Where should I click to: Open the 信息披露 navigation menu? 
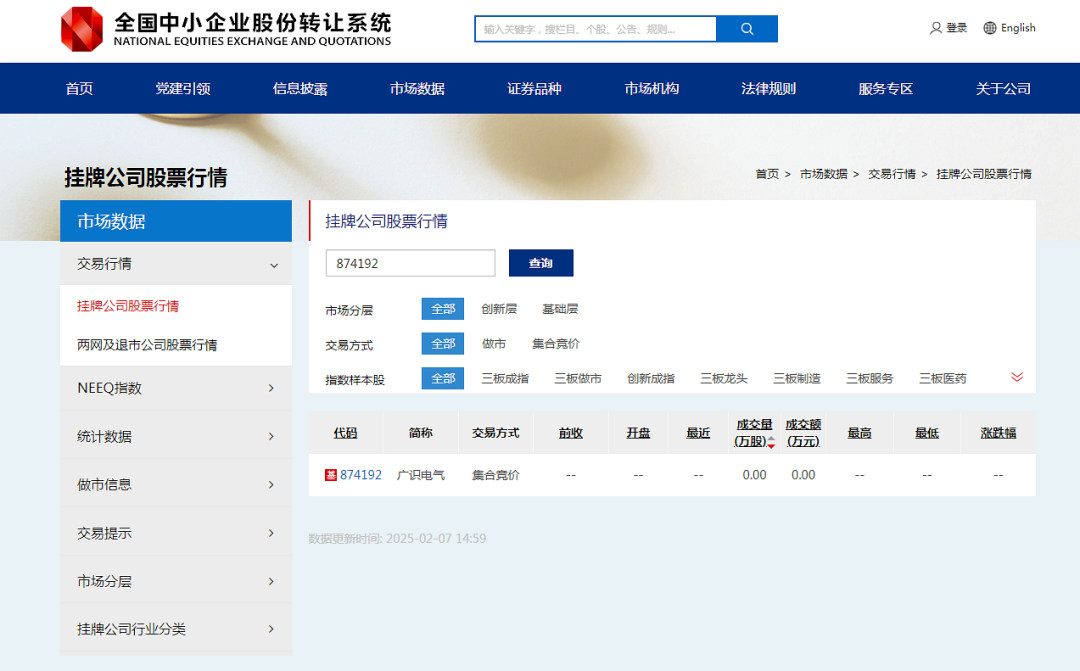click(x=301, y=88)
